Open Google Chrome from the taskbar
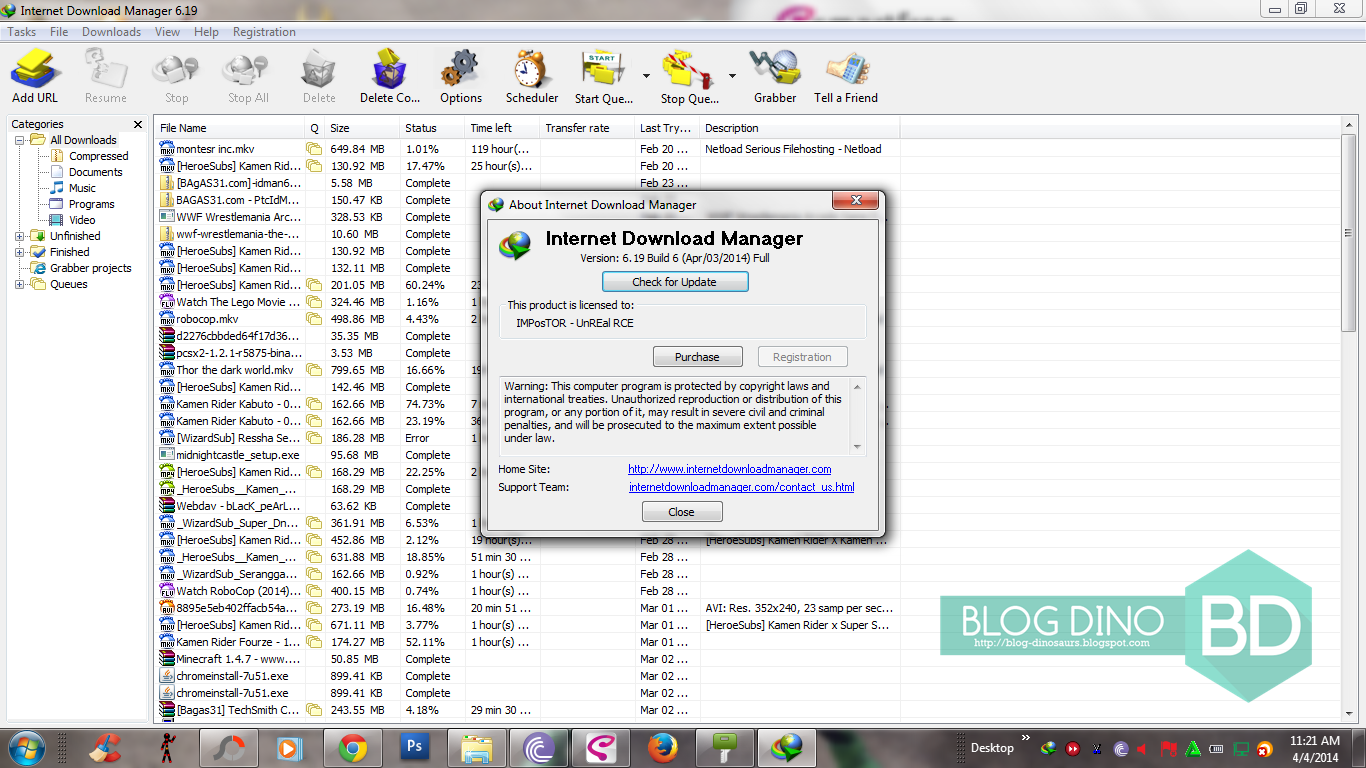The height and width of the screenshot is (768, 1366). 351,747
